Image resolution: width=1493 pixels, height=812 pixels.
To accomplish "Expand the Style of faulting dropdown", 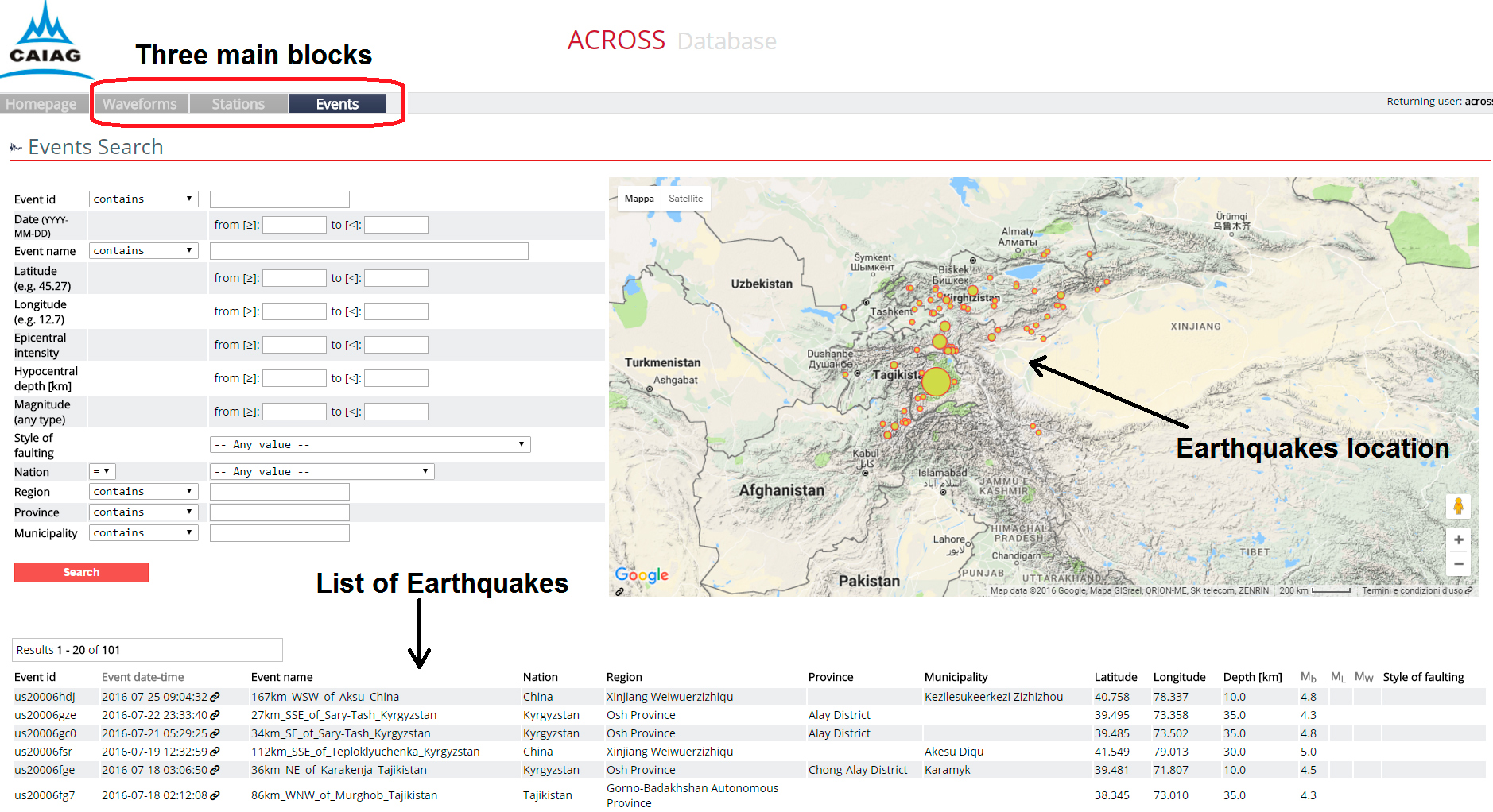I will [370, 445].
